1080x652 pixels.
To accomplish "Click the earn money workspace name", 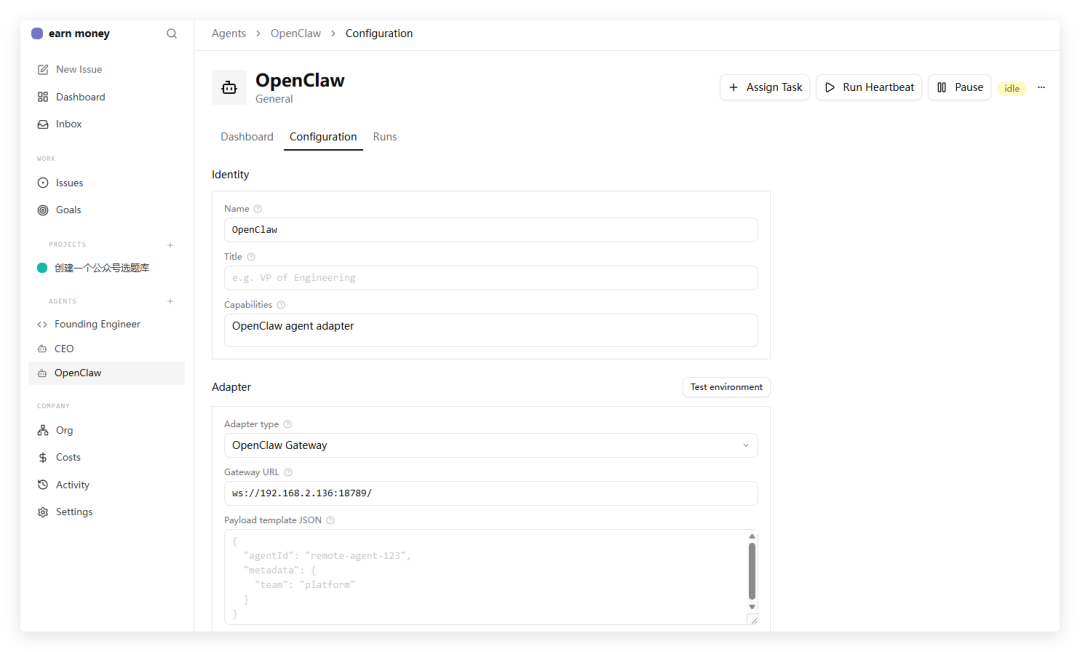I will pos(79,33).
